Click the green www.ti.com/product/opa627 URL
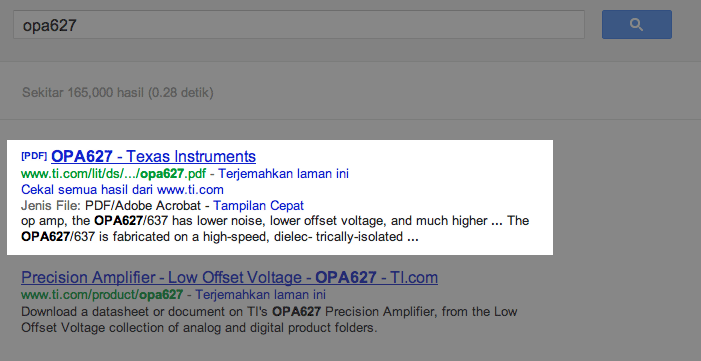 [x=102, y=294]
